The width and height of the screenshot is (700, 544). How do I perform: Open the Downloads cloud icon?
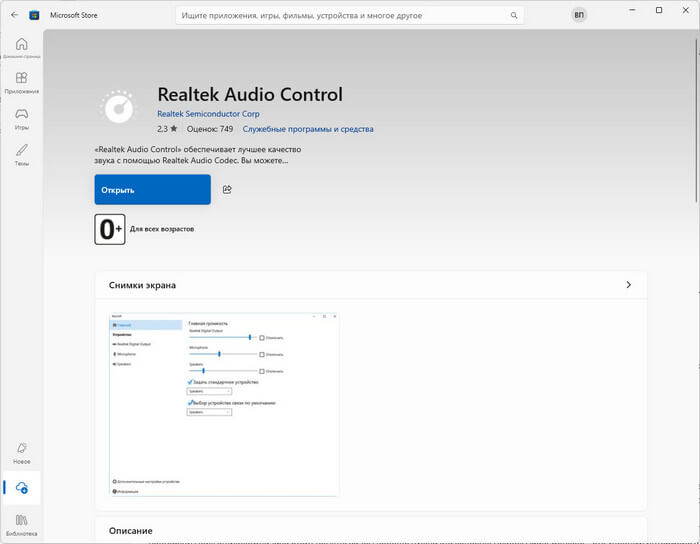[22, 488]
